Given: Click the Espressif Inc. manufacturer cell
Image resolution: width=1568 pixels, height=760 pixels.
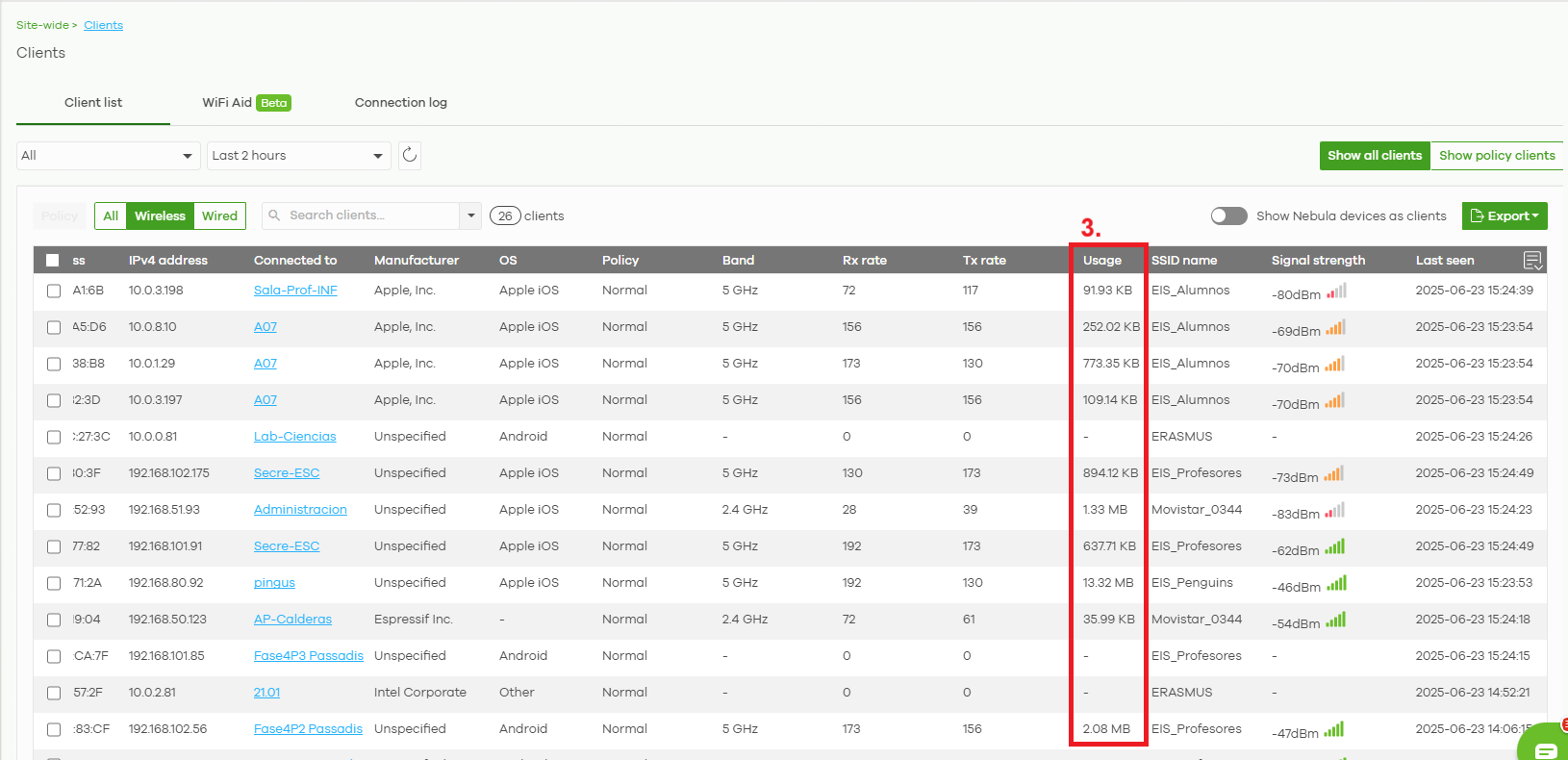Looking at the screenshot, I should 414,619.
